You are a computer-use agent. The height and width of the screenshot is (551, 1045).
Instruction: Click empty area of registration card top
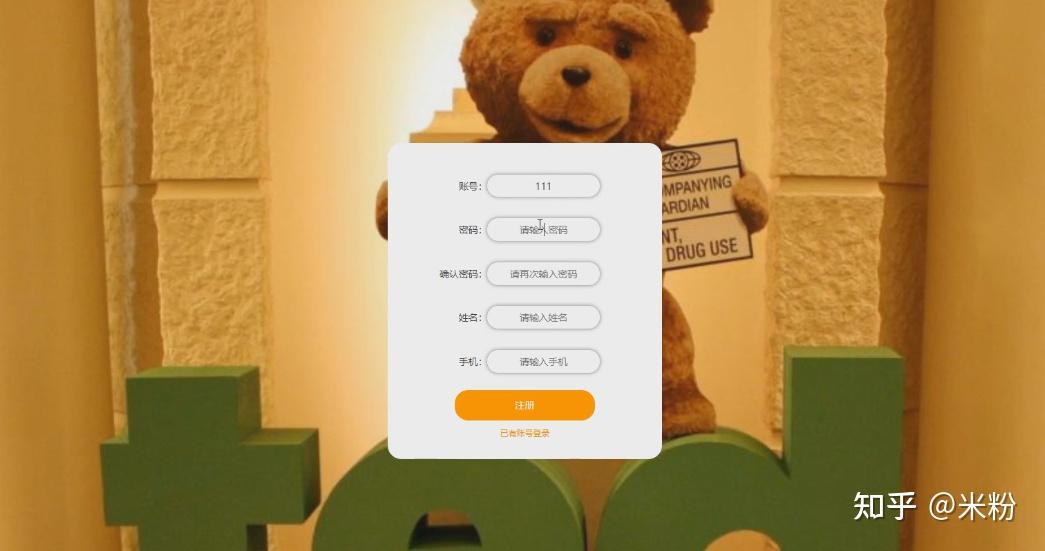tap(524, 157)
